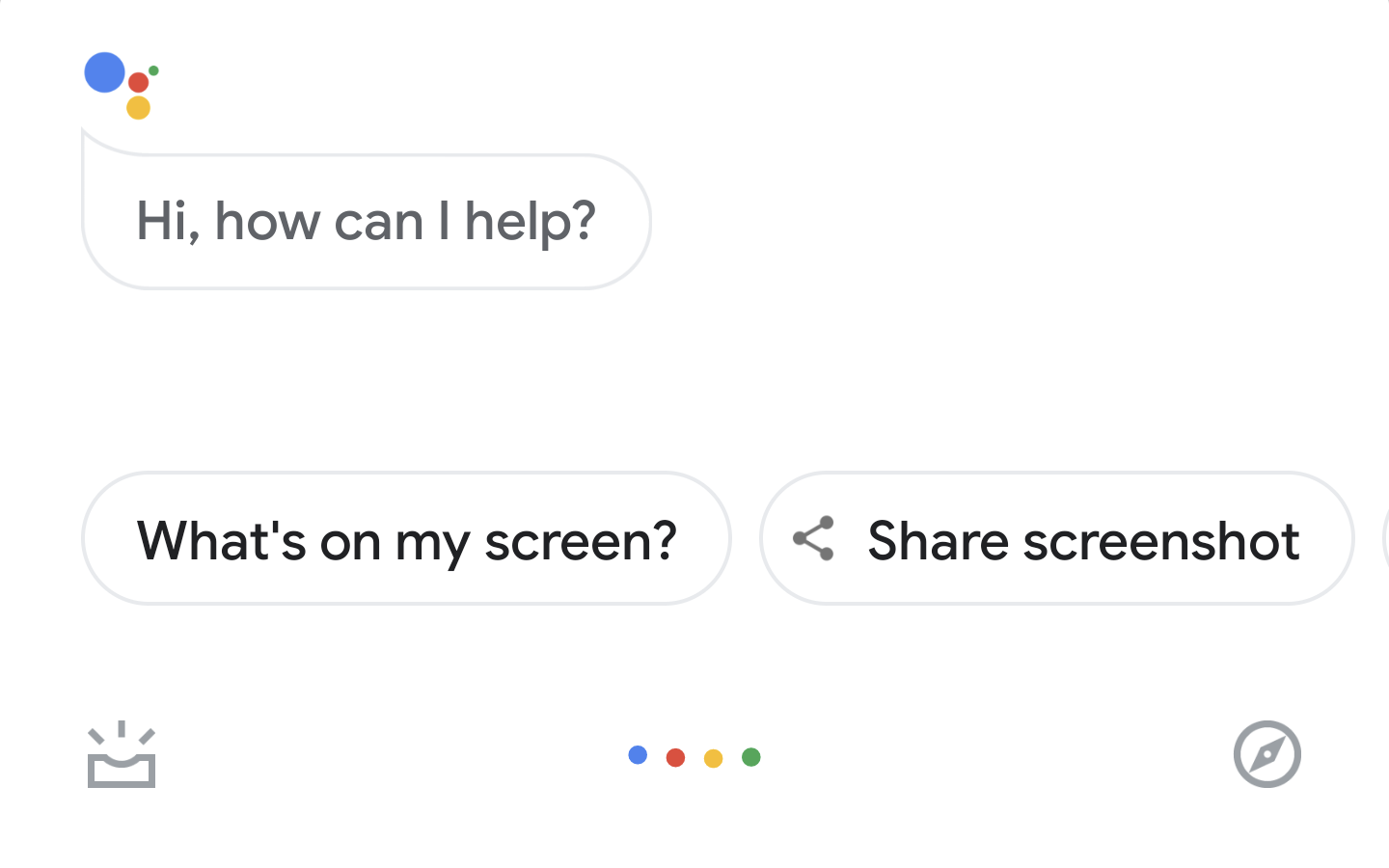This screenshot has width=1389, height=868.
Task: Click the share icon in the screenshot chip
Action: click(x=813, y=538)
